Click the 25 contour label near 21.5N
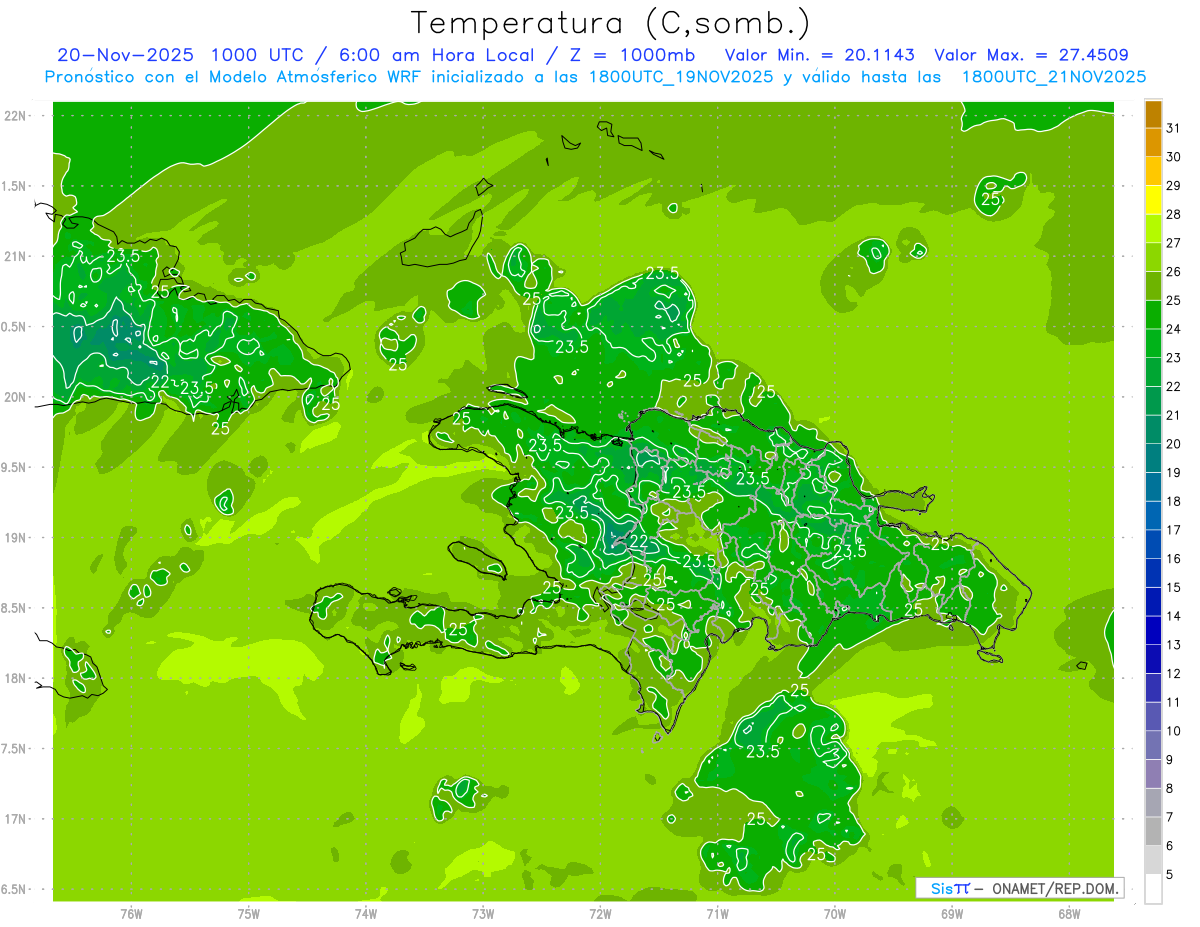This screenshot has height=927, width=1200. [991, 199]
